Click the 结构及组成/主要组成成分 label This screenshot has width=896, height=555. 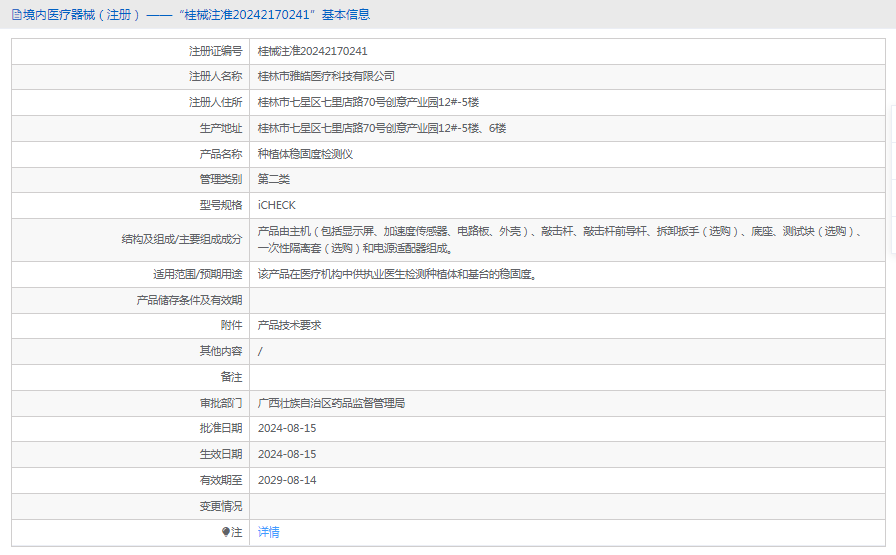tap(182, 239)
